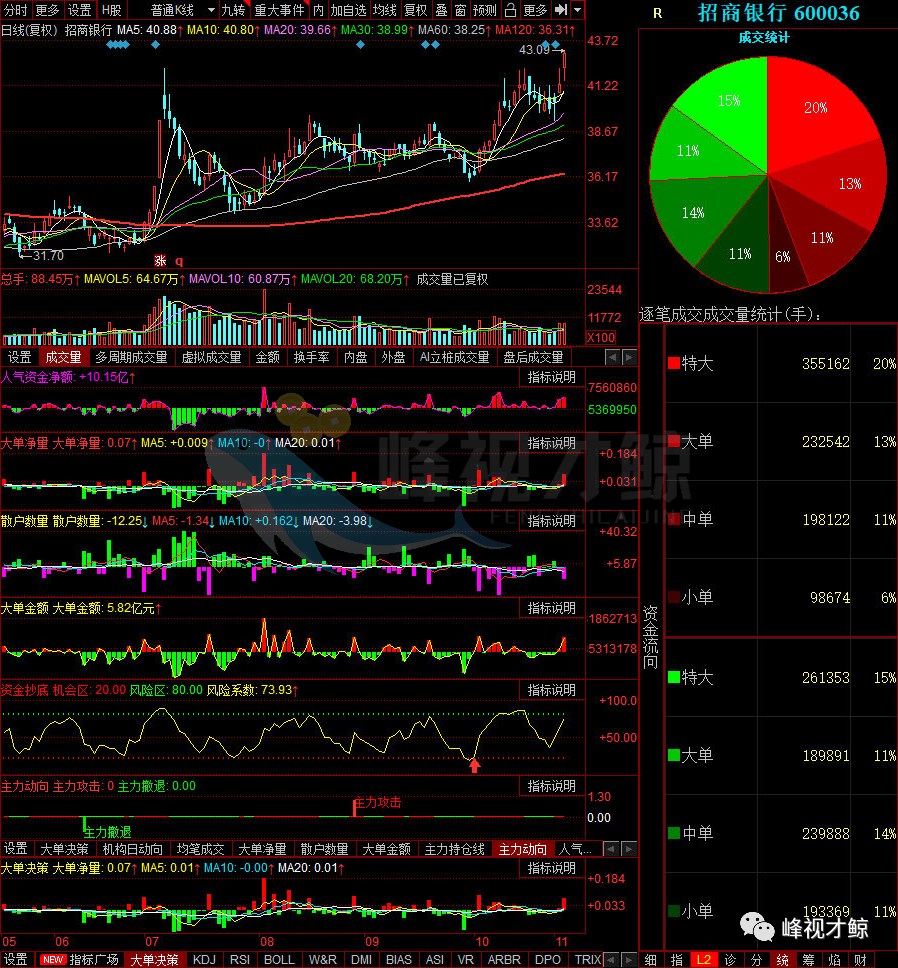This screenshot has width=898, height=968.
Task: Select the 主力持仓线 indicator tab
Action: coord(454,849)
